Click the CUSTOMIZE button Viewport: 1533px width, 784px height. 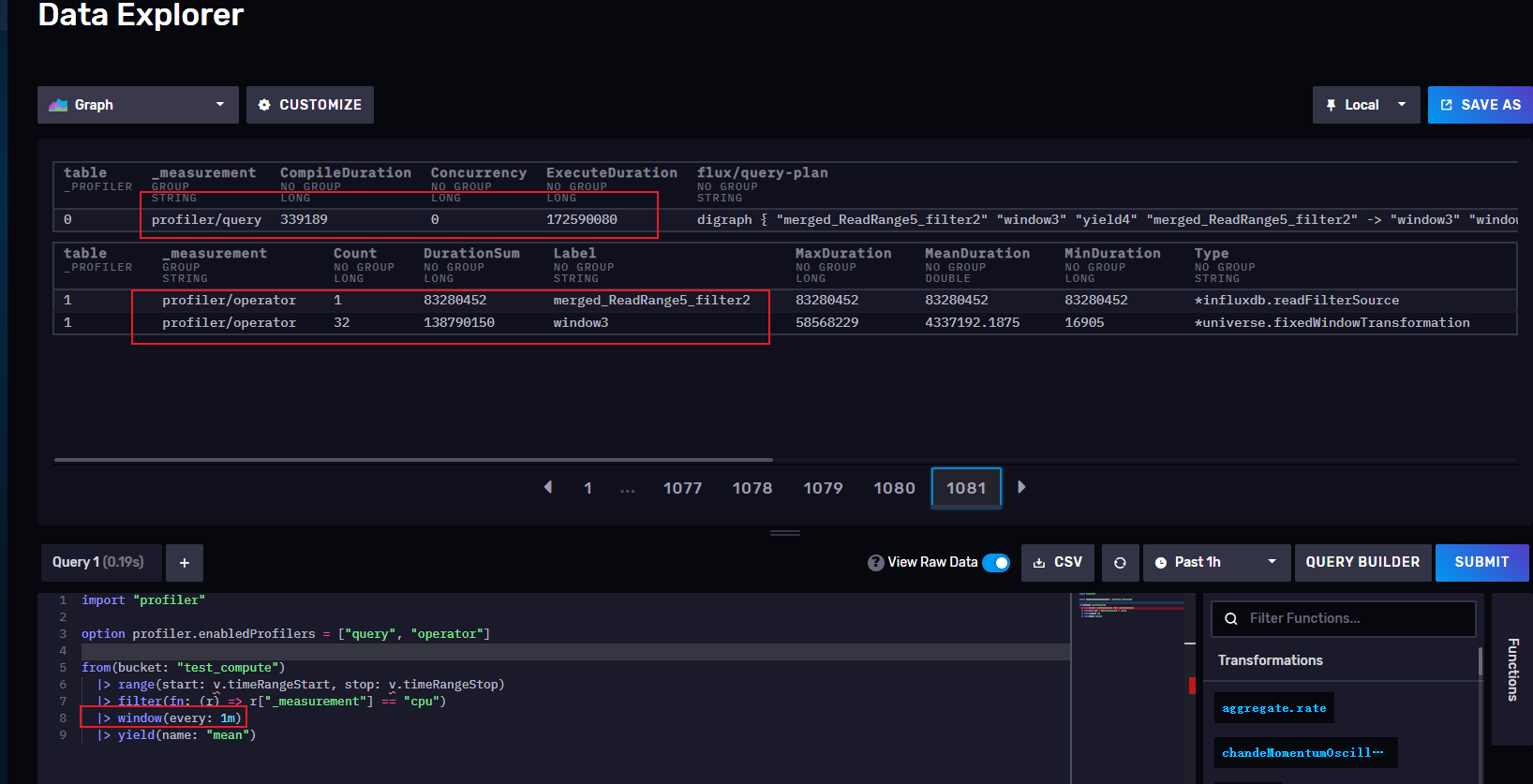(x=310, y=105)
